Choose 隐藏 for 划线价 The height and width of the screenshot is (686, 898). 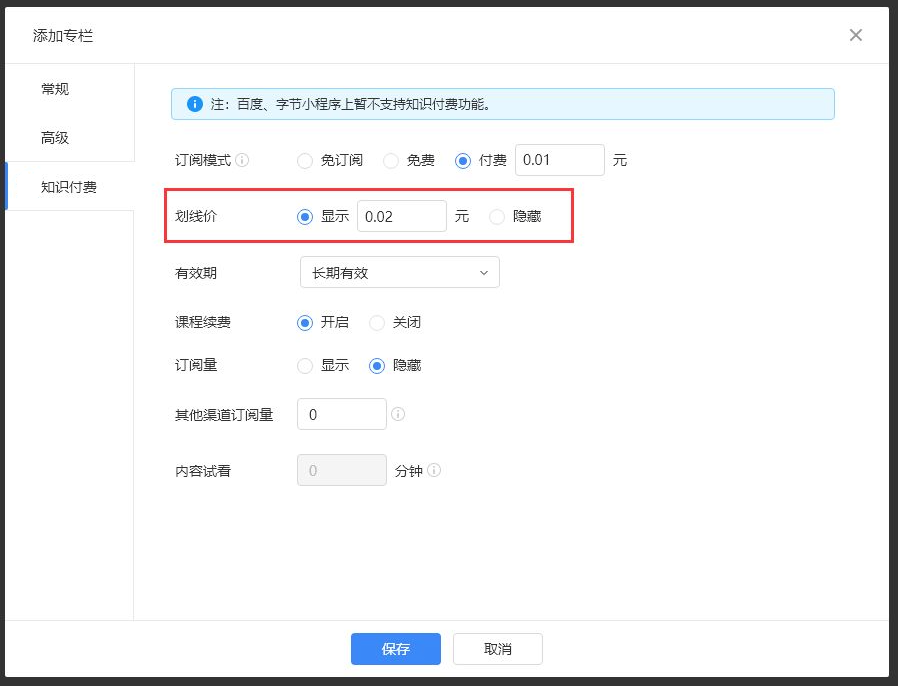click(x=497, y=216)
